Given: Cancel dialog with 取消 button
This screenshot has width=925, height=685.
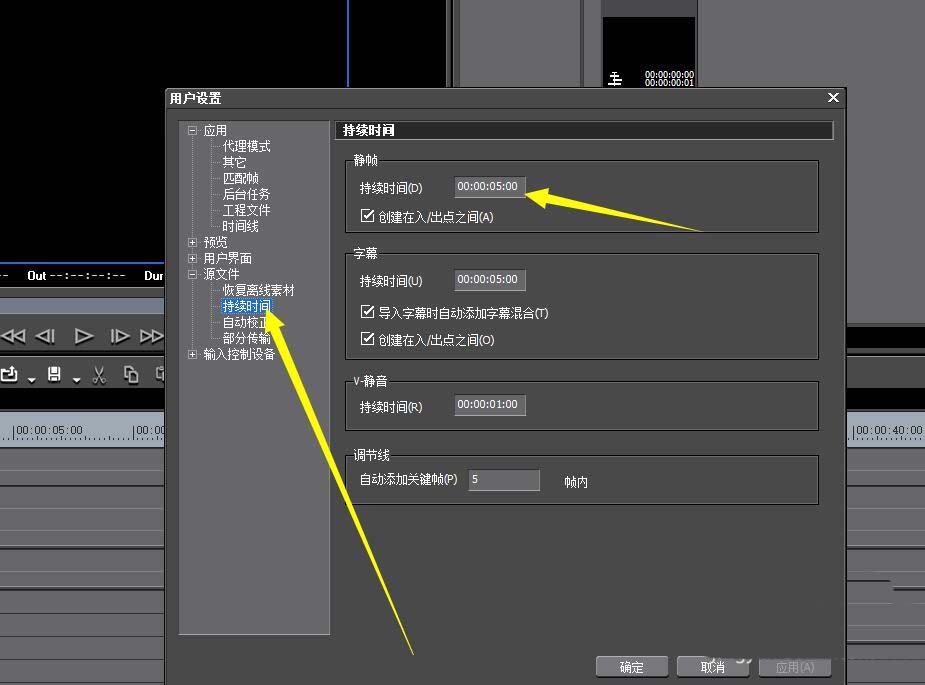Looking at the screenshot, I should pos(713,667).
